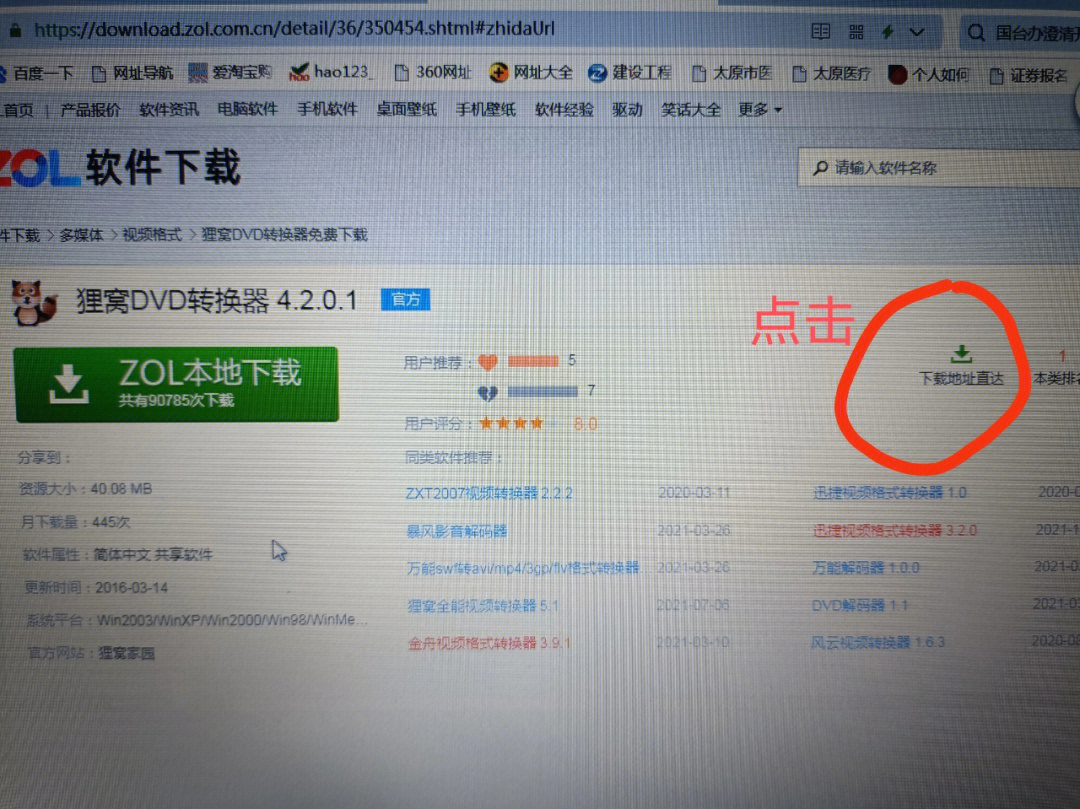Open the 爱淘宝购 bookmark
This screenshot has width=1080, height=809.
pos(230,72)
